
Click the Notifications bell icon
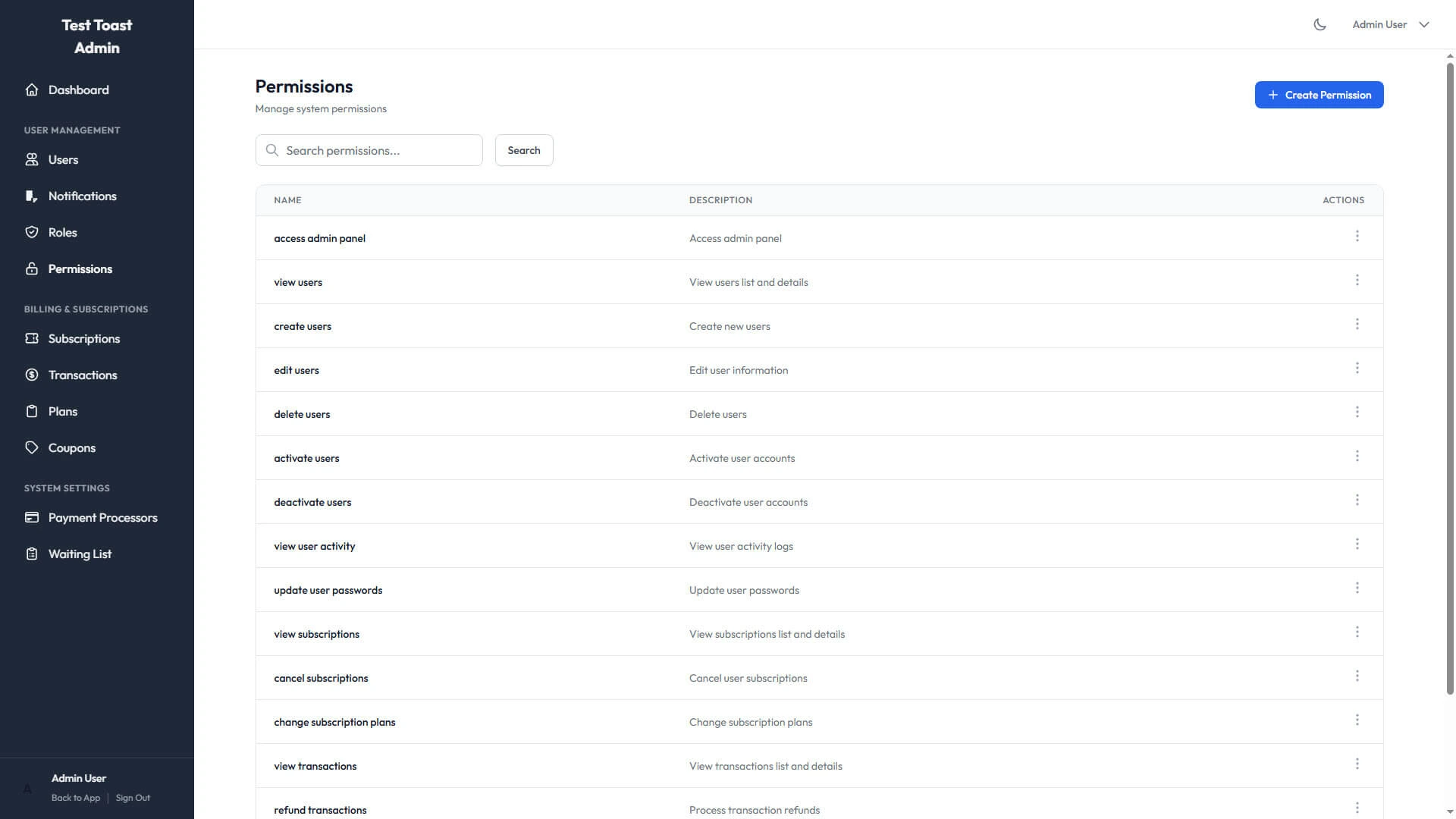(x=32, y=196)
